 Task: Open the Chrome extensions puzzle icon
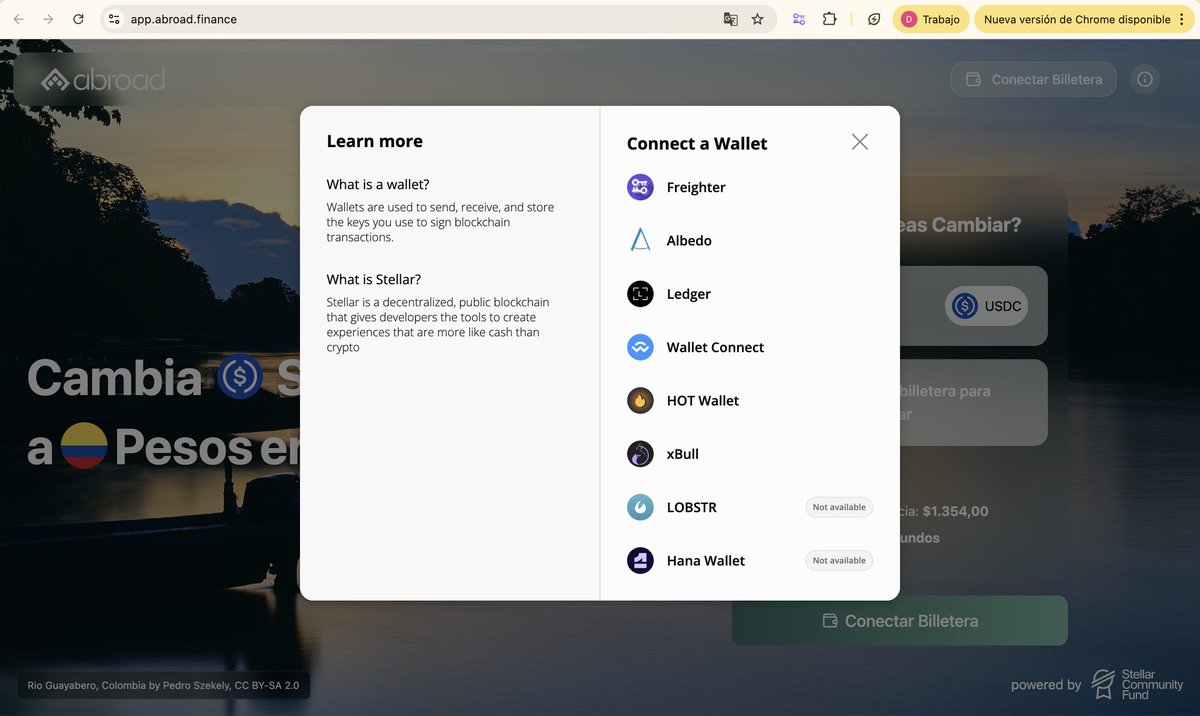click(829, 19)
